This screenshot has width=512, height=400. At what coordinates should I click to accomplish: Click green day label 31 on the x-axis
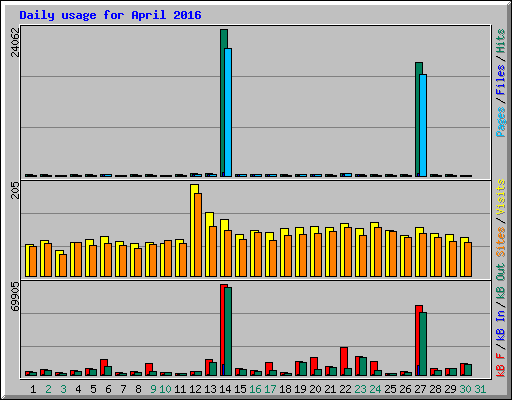tap(480, 389)
